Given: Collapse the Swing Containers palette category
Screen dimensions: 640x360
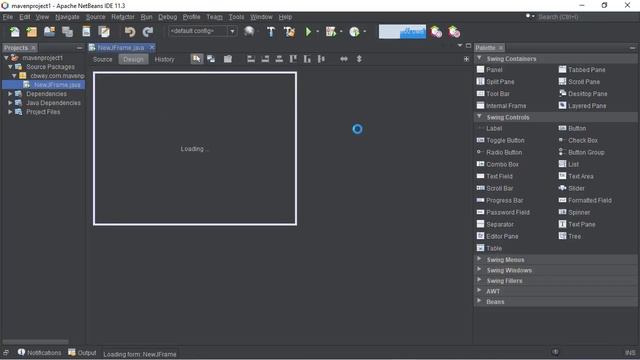Looking at the screenshot, I should coord(480,58).
